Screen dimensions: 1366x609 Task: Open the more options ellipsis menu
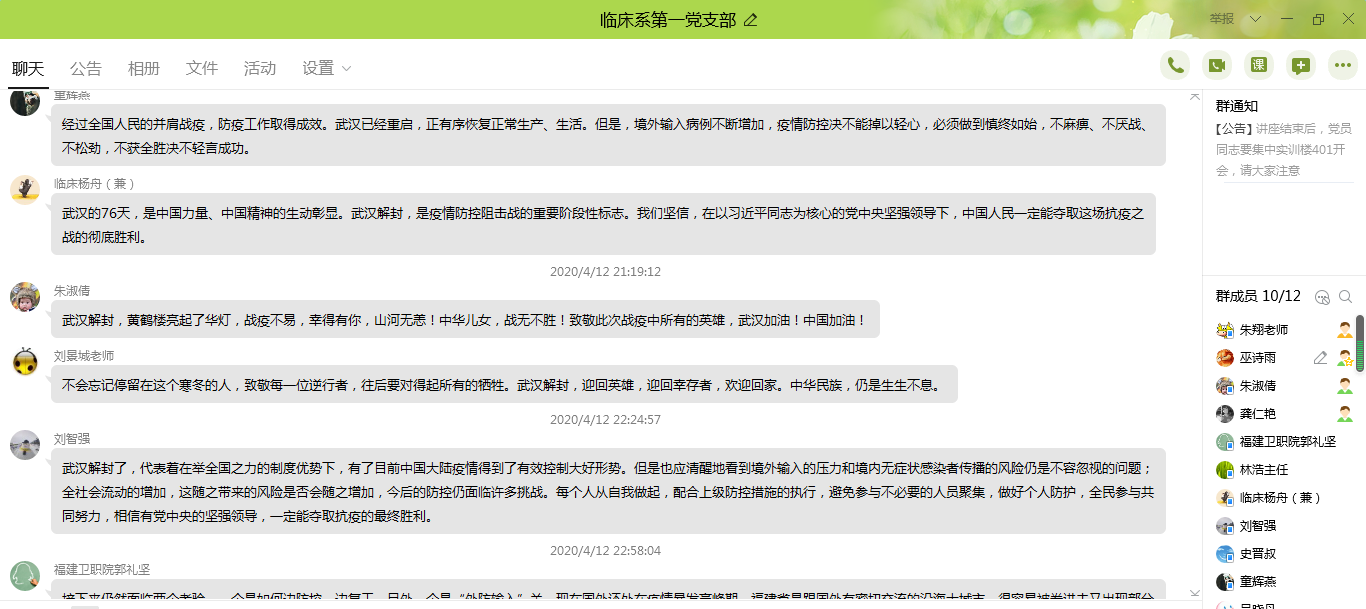click(x=1343, y=66)
